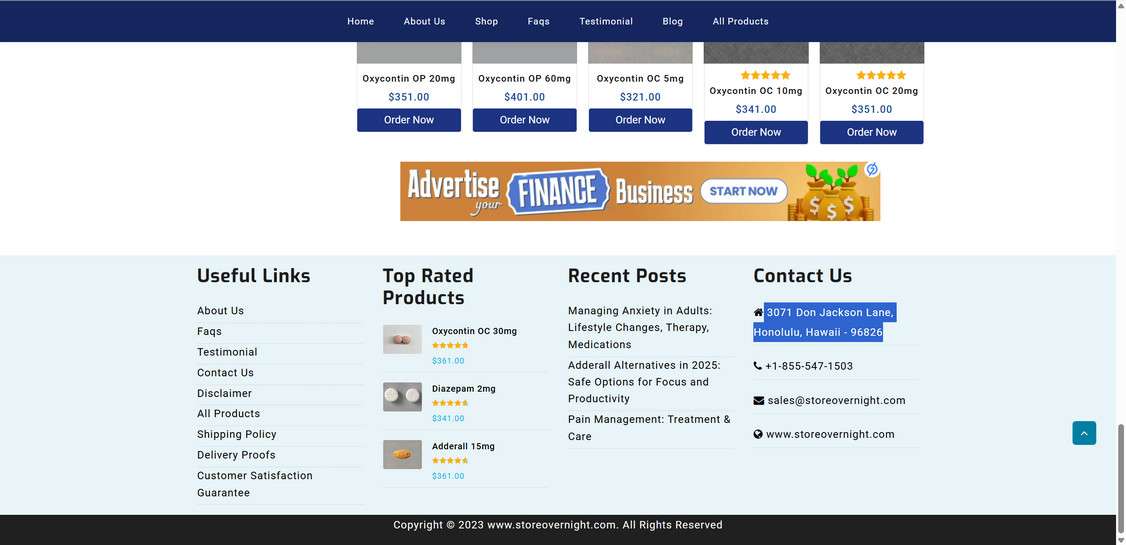Open All Products under Useful Links
1126x545 pixels.
pos(228,414)
